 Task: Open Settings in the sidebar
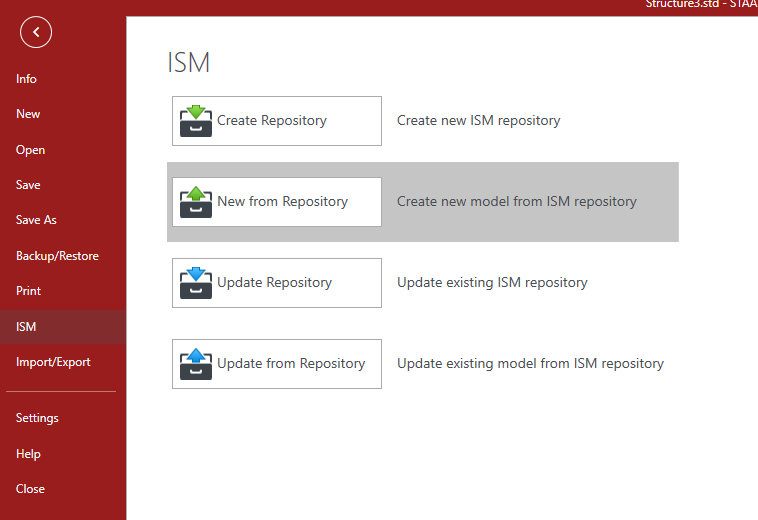[x=37, y=418]
